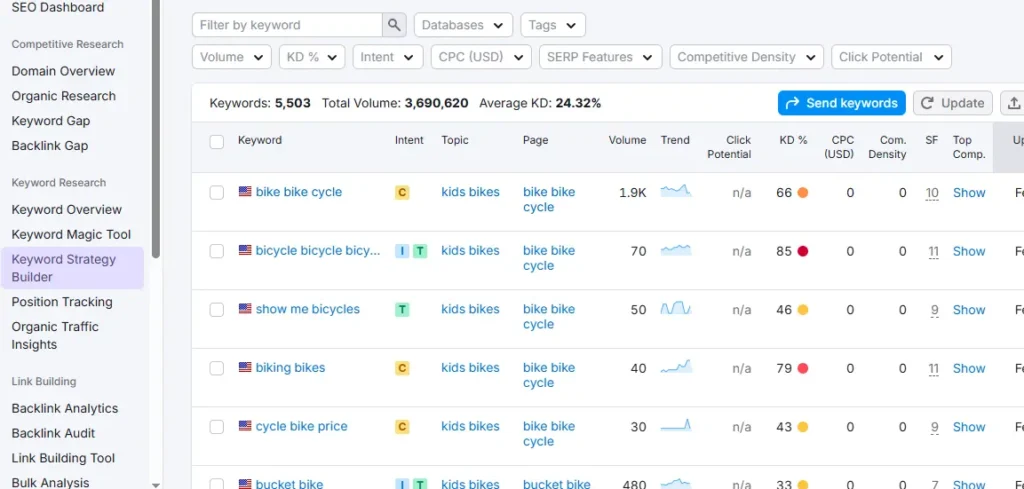
Task: Check the box for show me bicycles
Action: pos(217,310)
